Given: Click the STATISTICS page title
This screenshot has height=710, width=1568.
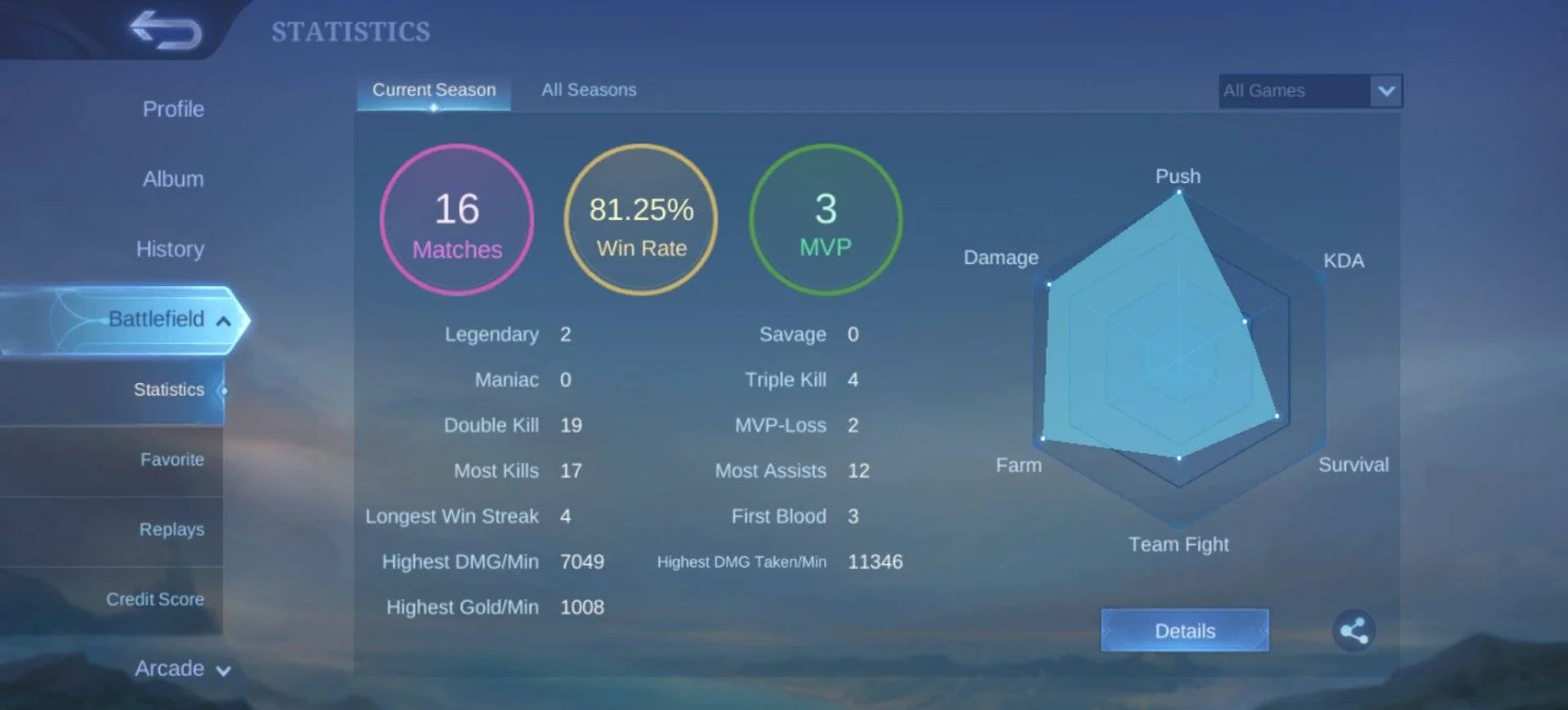Looking at the screenshot, I should coord(350,32).
